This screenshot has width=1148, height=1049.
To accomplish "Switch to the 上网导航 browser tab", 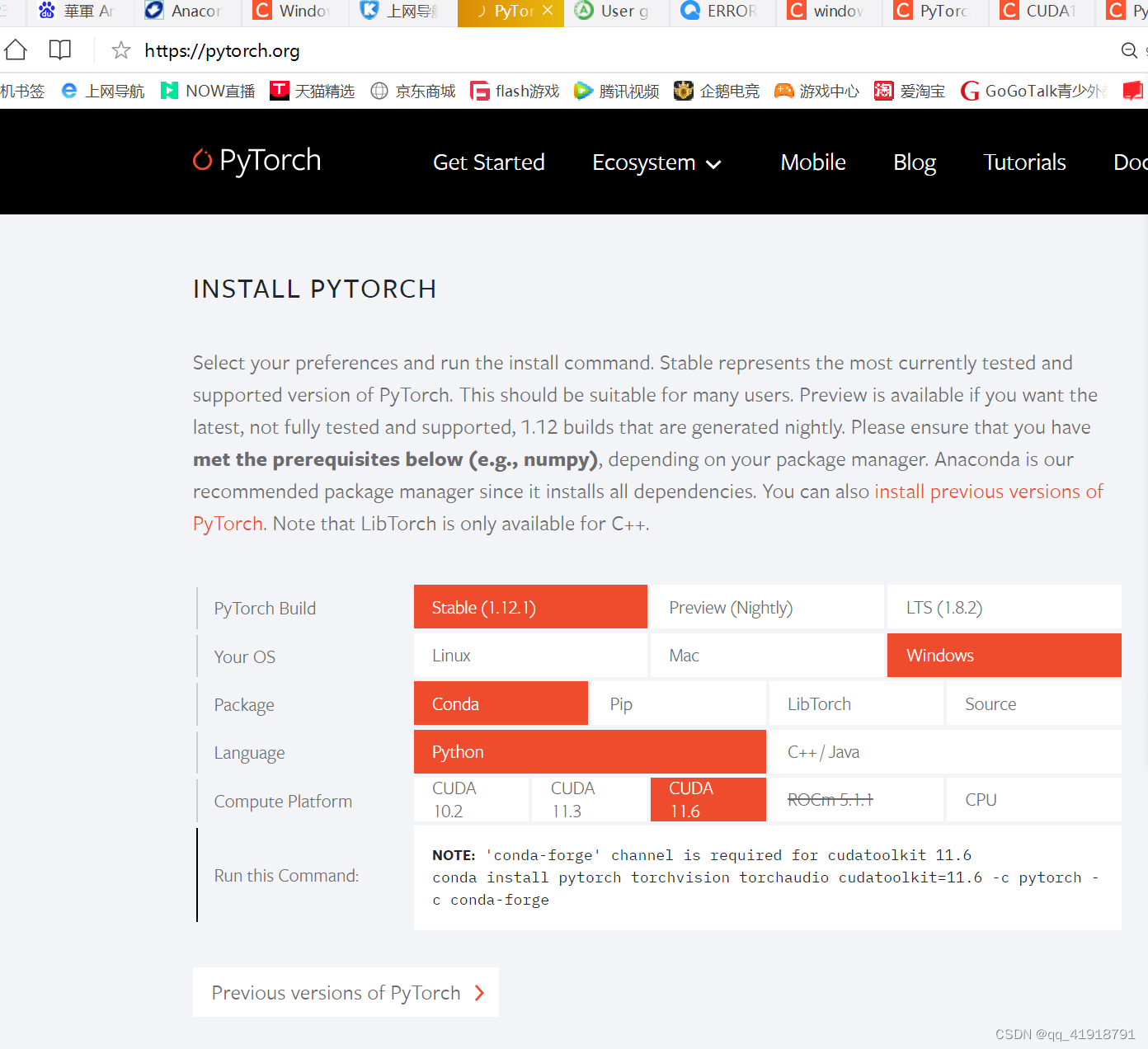I will [403, 12].
